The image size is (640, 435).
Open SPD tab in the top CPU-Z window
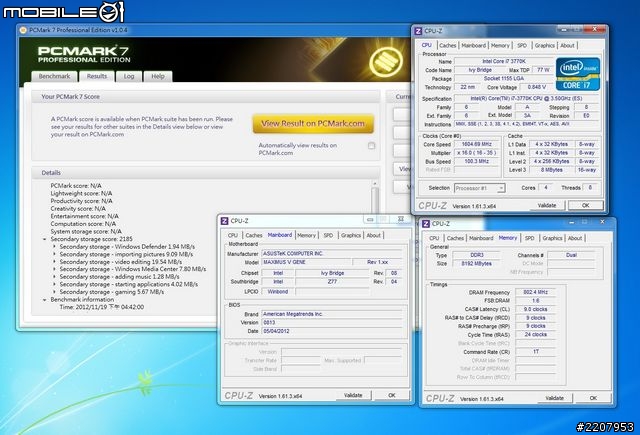click(522, 46)
